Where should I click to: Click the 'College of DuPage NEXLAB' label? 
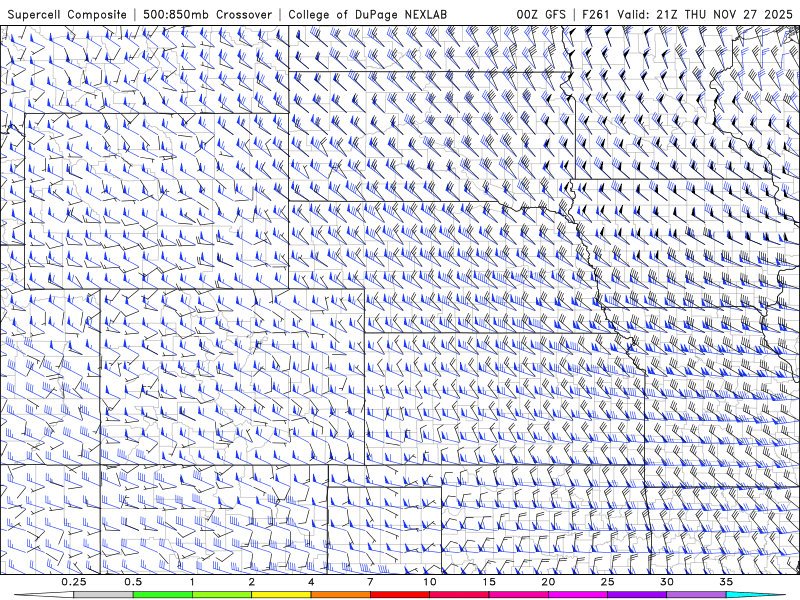(x=367, y=15)
